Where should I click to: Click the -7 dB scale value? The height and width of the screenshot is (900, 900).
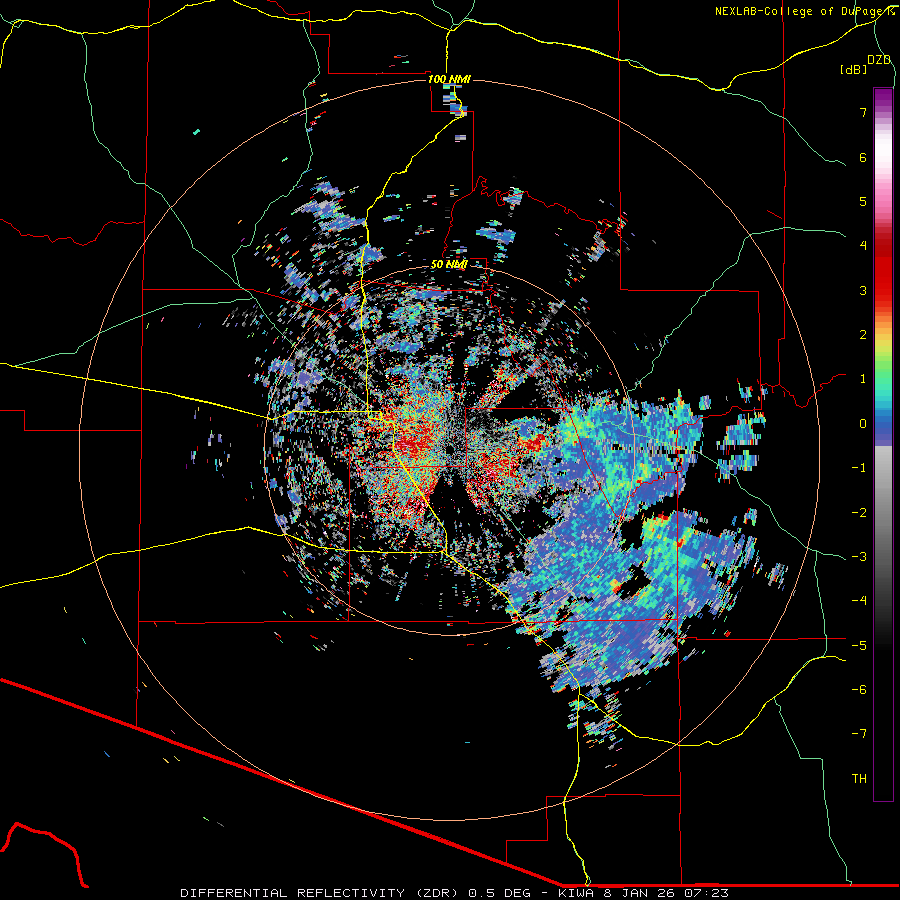[x=859, y=734]
